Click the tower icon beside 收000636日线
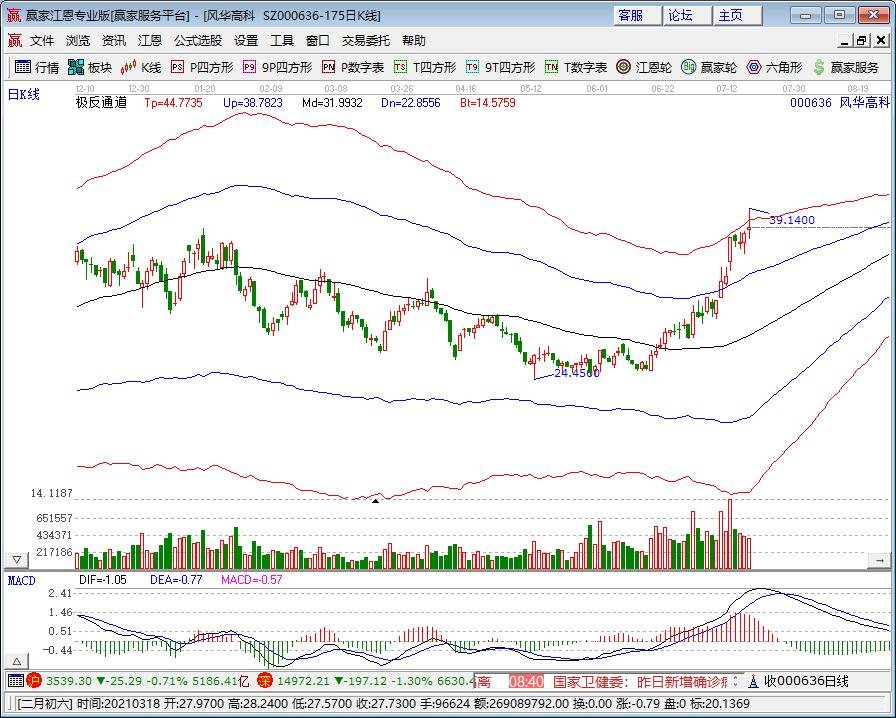Screen dimensions: 896x718 tap(754, 681)
